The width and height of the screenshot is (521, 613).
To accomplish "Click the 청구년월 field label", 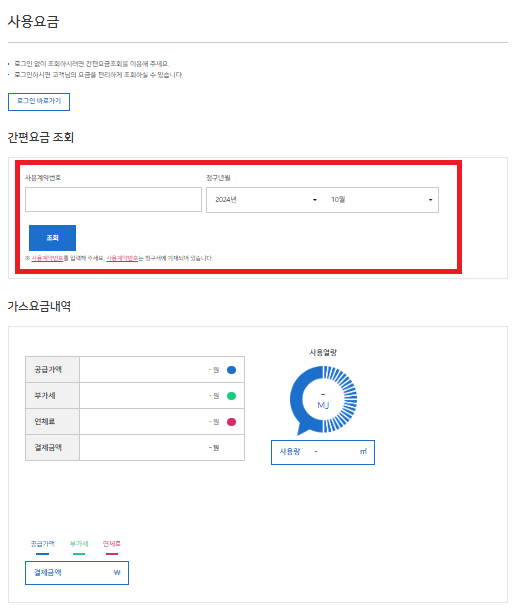I will [x=218, y=178].
